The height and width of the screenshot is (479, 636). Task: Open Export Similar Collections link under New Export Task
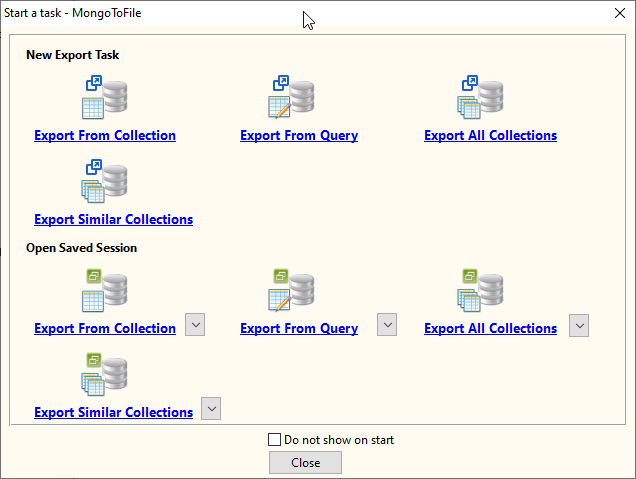click(113, 220)
